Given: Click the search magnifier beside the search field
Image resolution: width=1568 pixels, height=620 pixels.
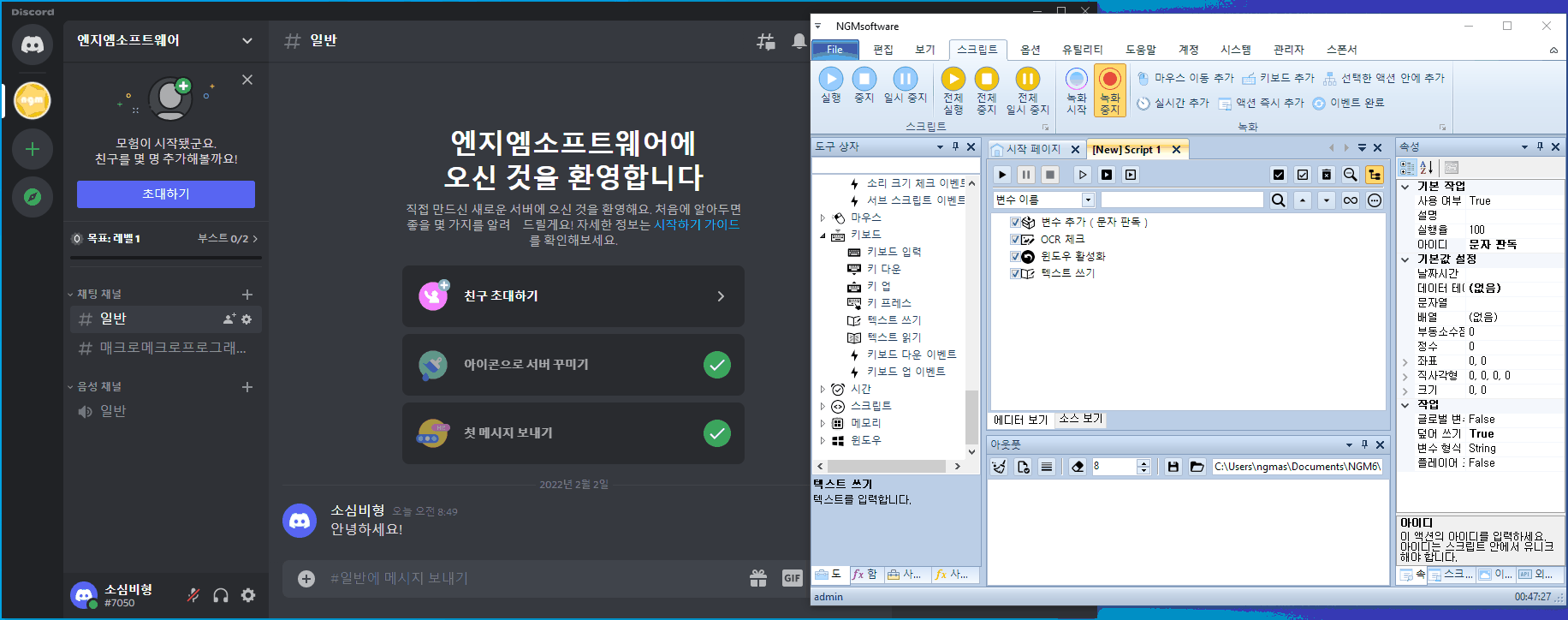Looking at the screenshot, I should point(1278,200).
